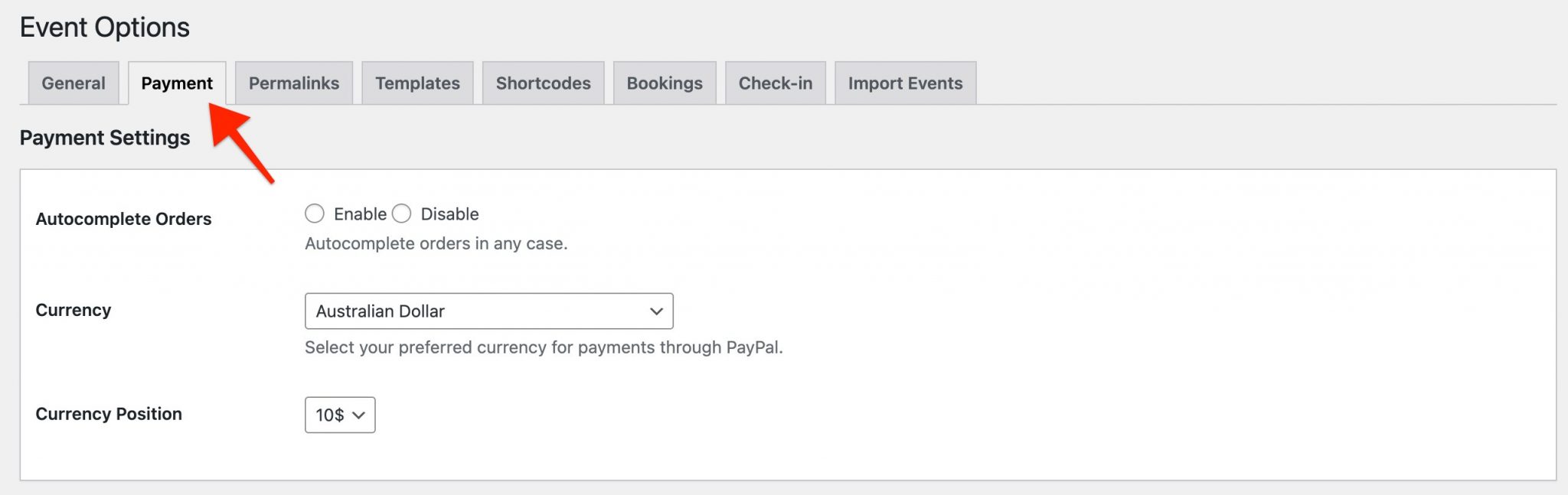Open the Currency dropdown showing Australian Dollar
This screenshot has width=1568, height=495.
click(488, 311)
